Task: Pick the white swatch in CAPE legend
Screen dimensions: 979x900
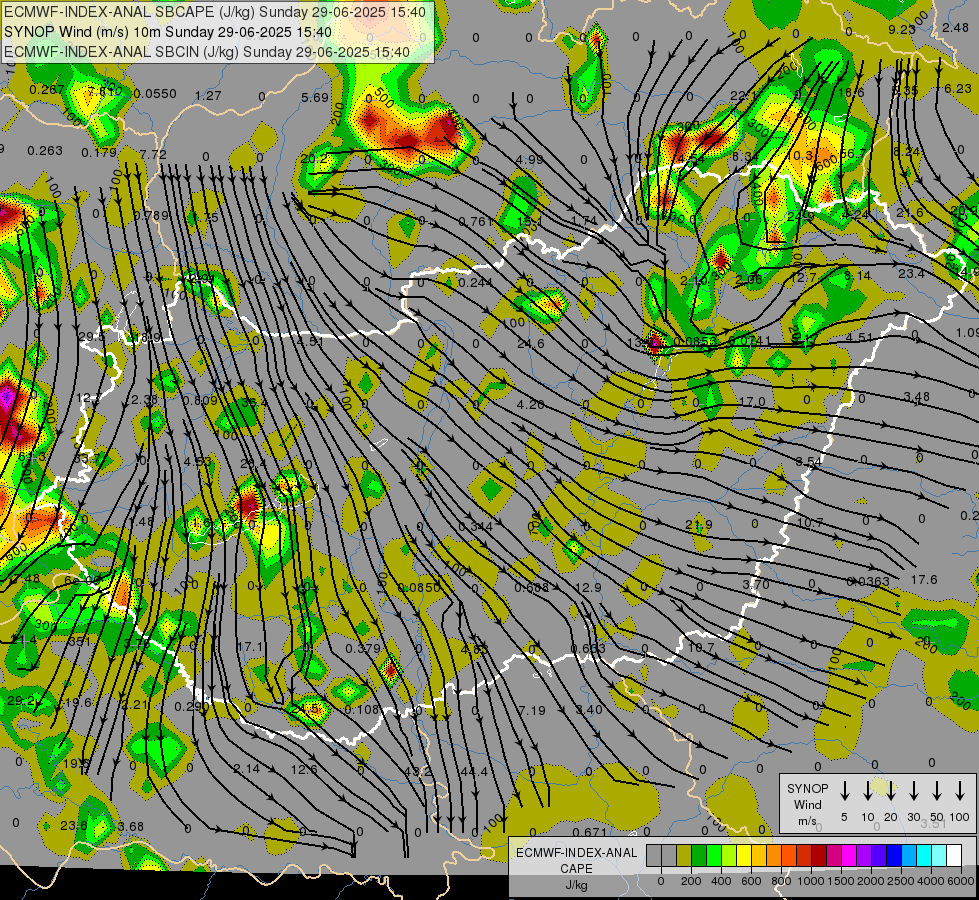Action: (953, 856)
